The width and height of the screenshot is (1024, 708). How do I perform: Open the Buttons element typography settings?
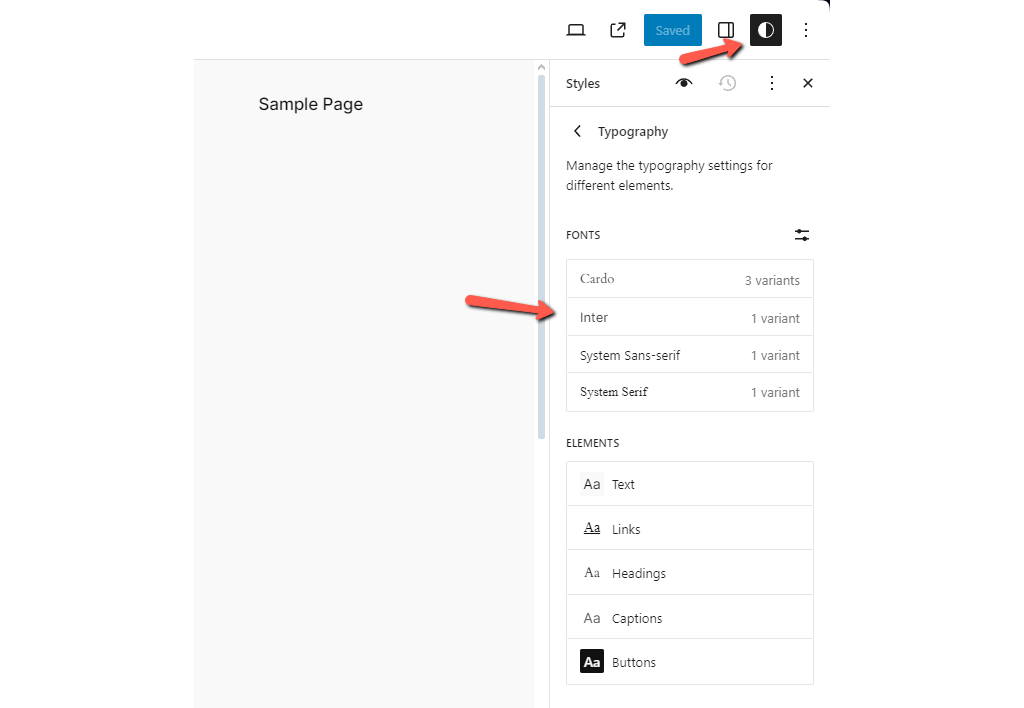(690, 662)
